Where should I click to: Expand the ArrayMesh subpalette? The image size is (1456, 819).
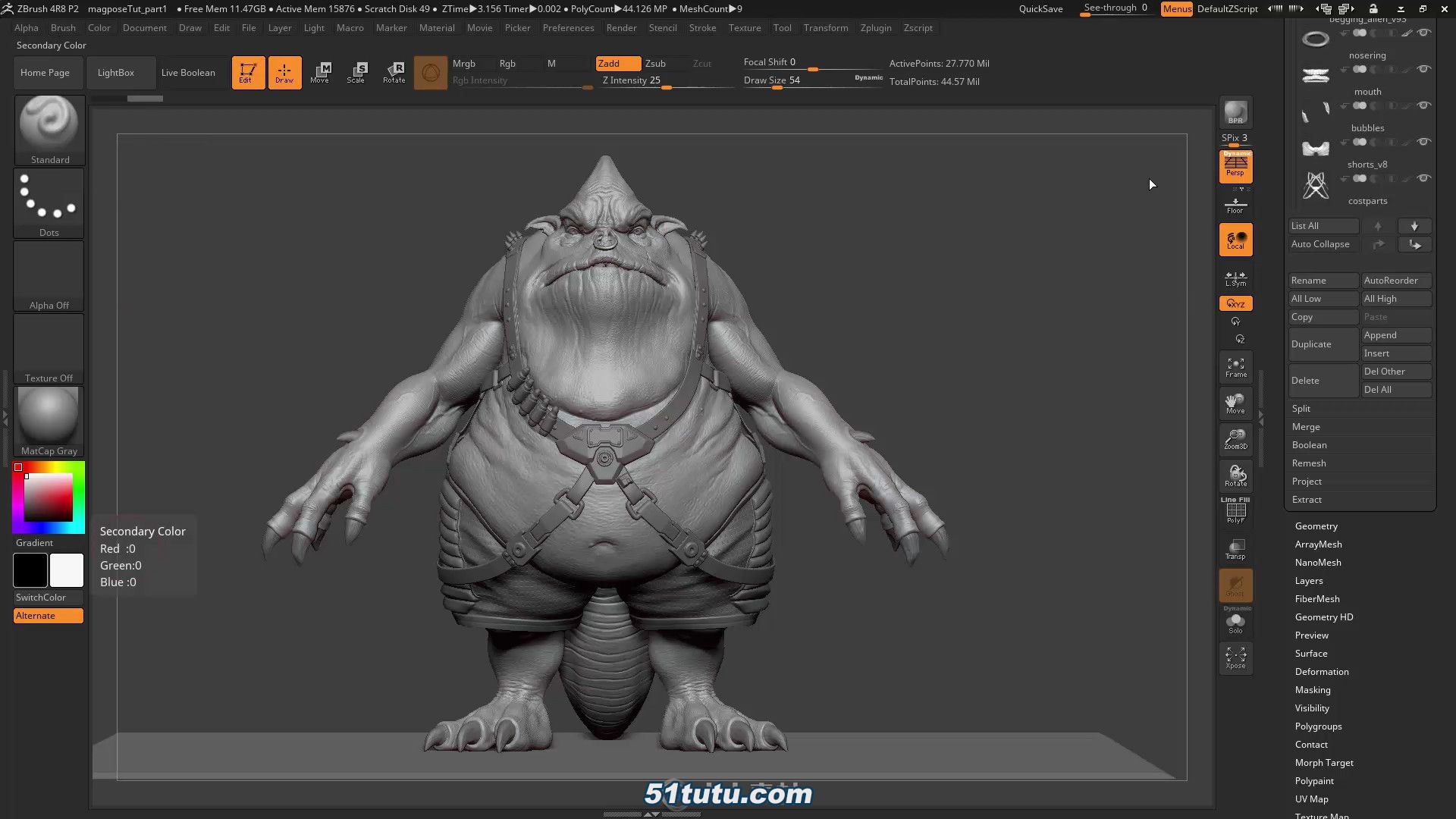(x=1318, y=544)
